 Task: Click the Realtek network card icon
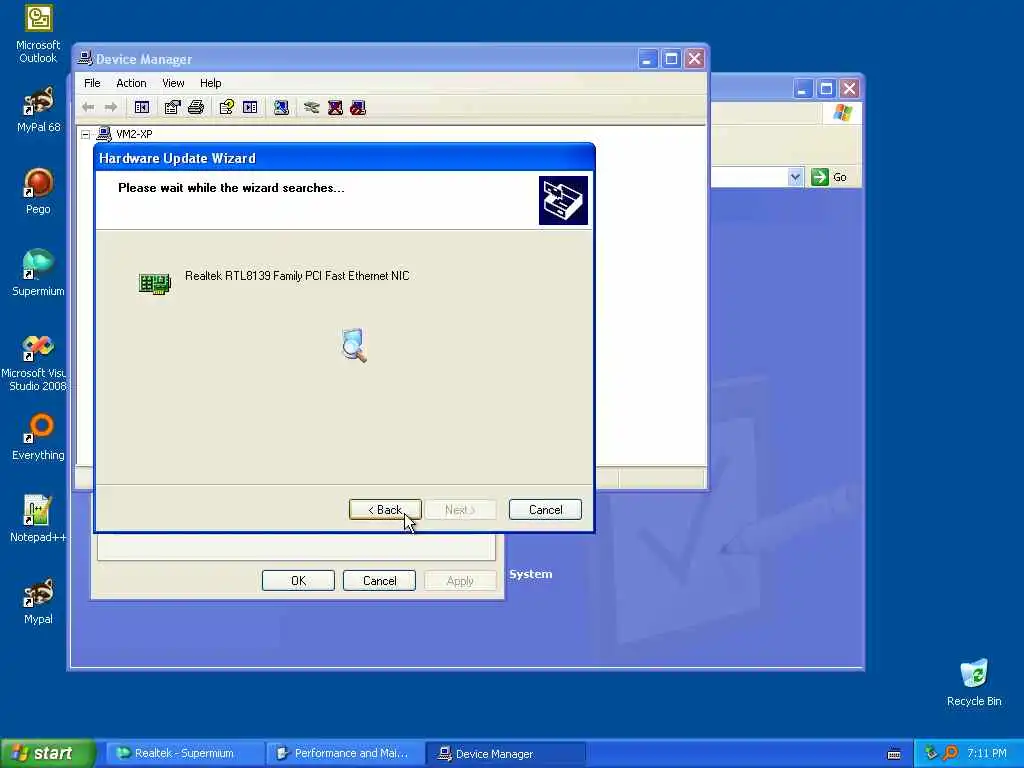155,283
